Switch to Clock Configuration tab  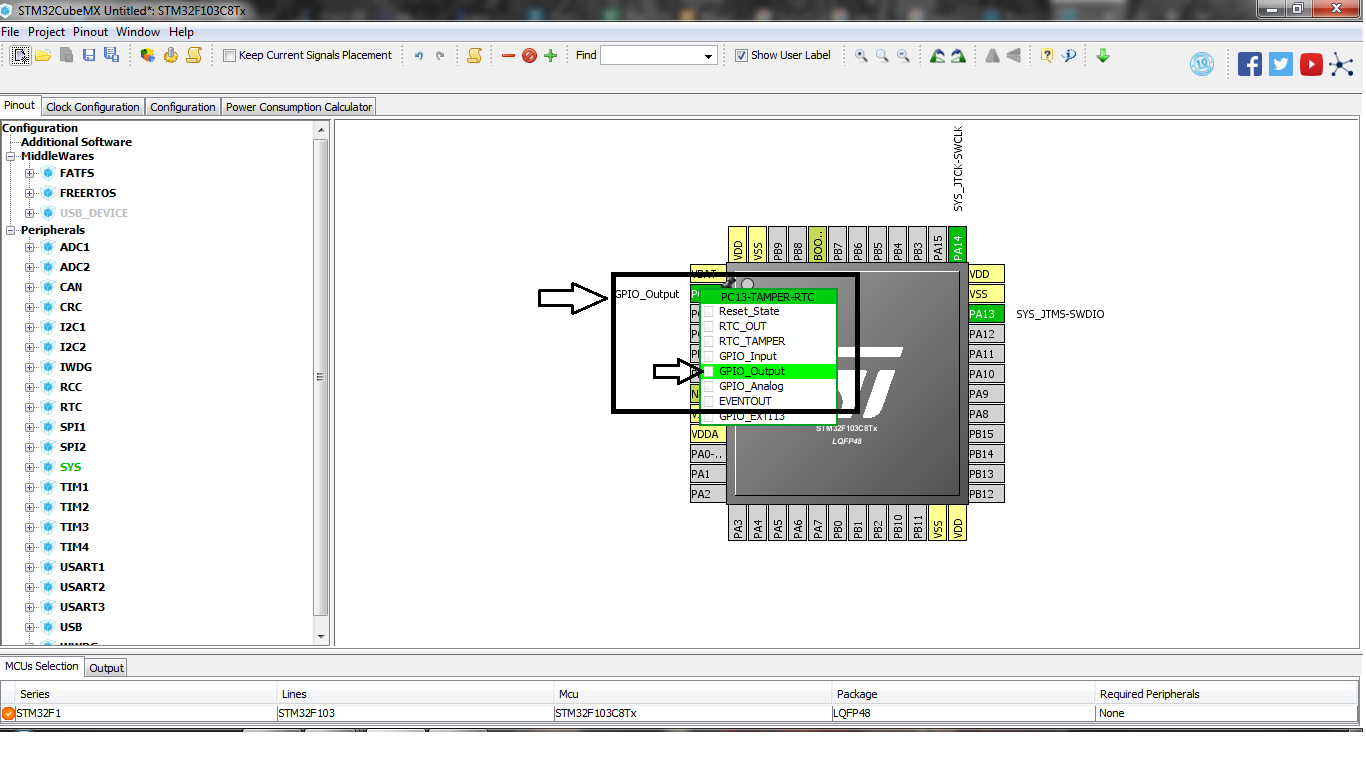coord(93,107)
